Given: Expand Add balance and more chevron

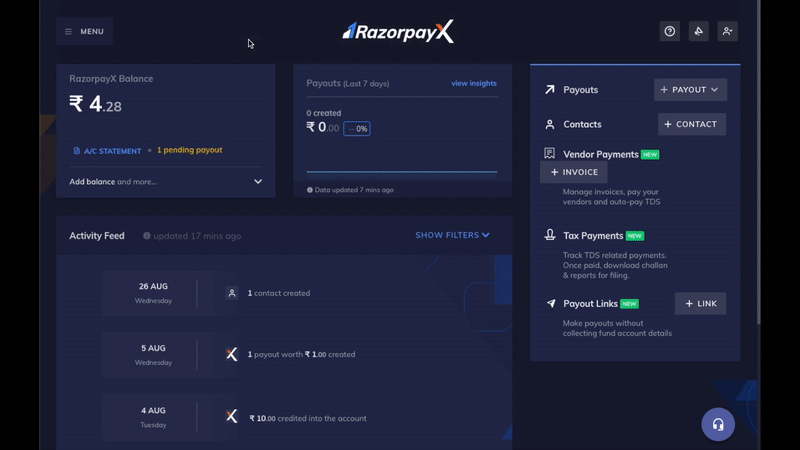Looking at the screenshot, I should [258, 182].
